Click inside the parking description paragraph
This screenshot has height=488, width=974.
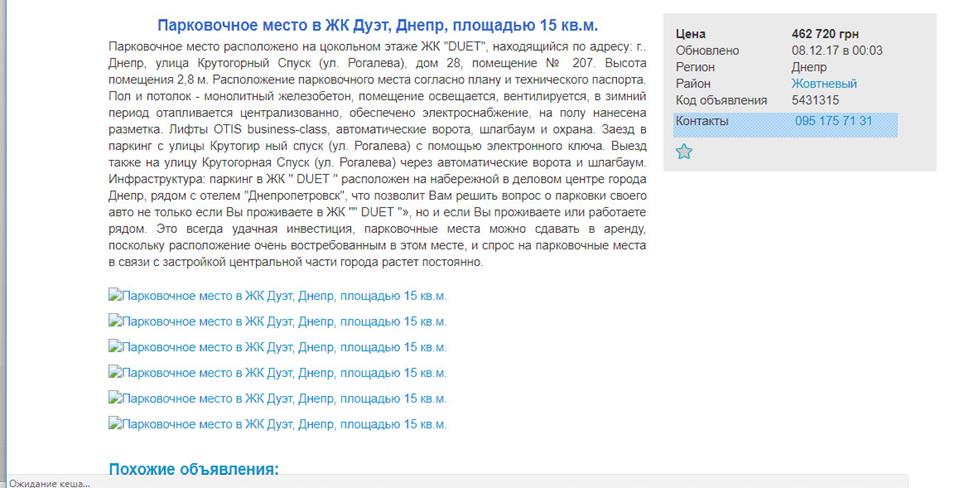pyautogui.click(x=377, y=155)
